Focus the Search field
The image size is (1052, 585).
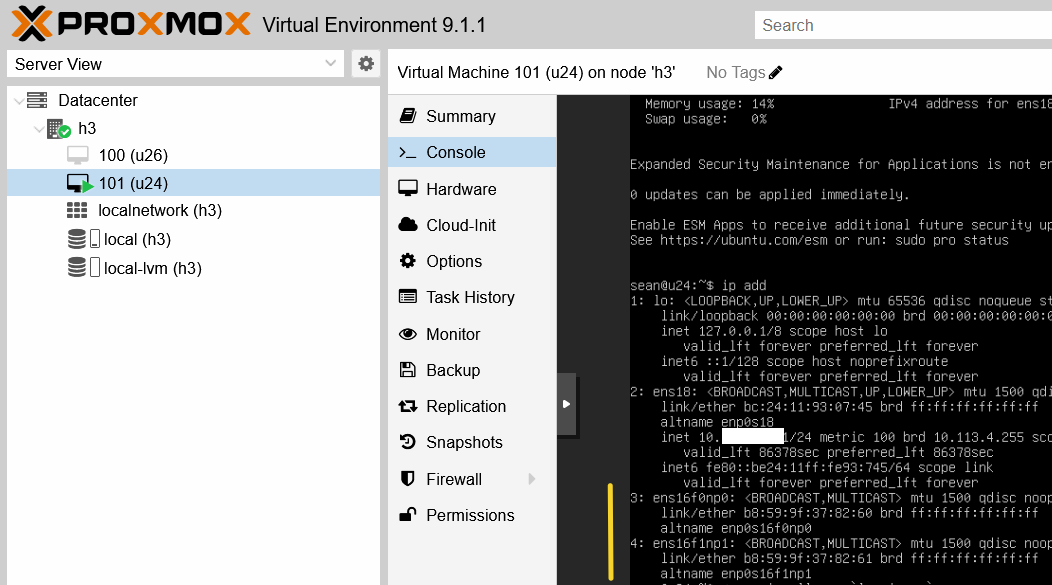(903, 25)
